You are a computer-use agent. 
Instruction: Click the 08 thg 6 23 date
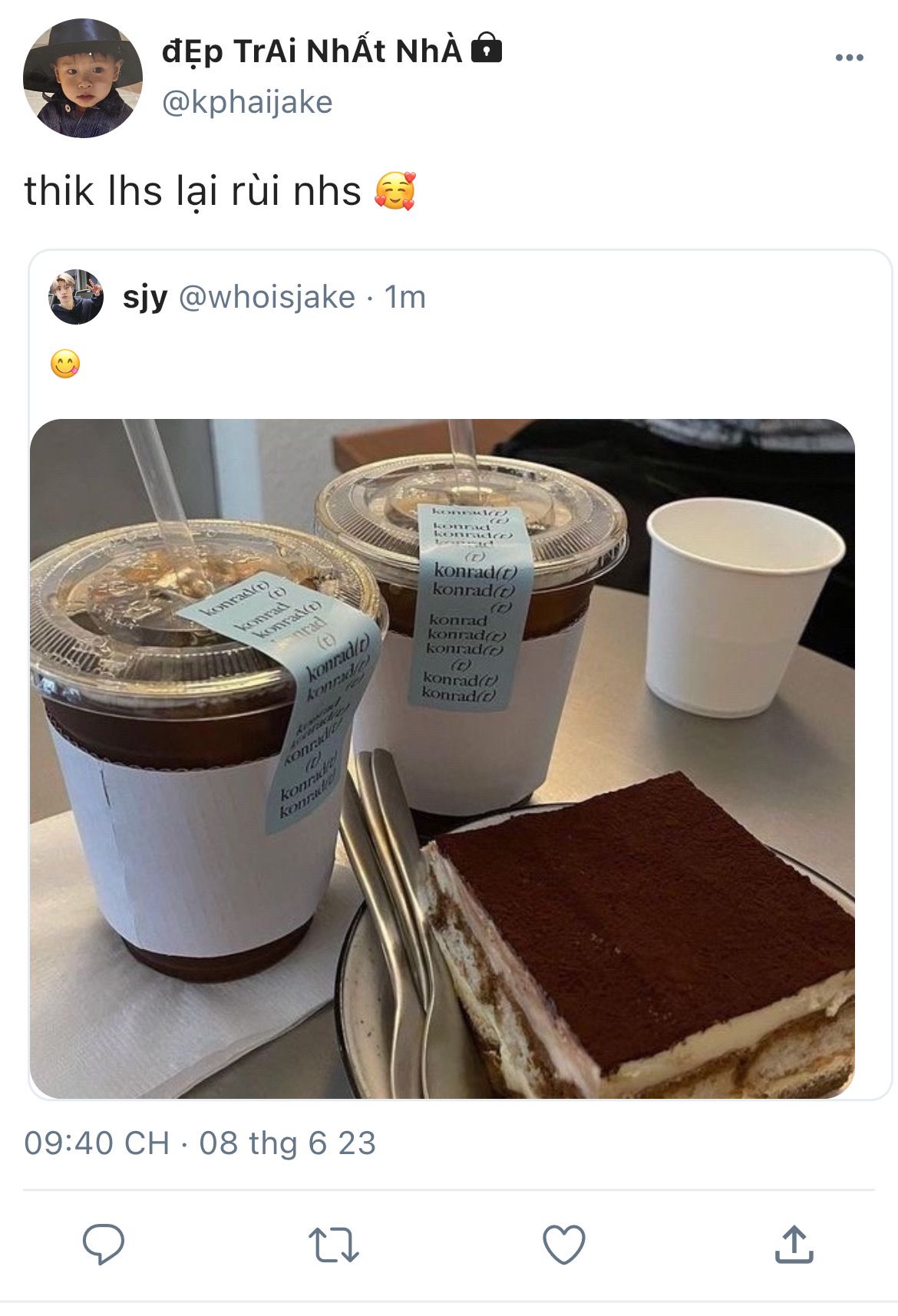[x=288, y=1143]
